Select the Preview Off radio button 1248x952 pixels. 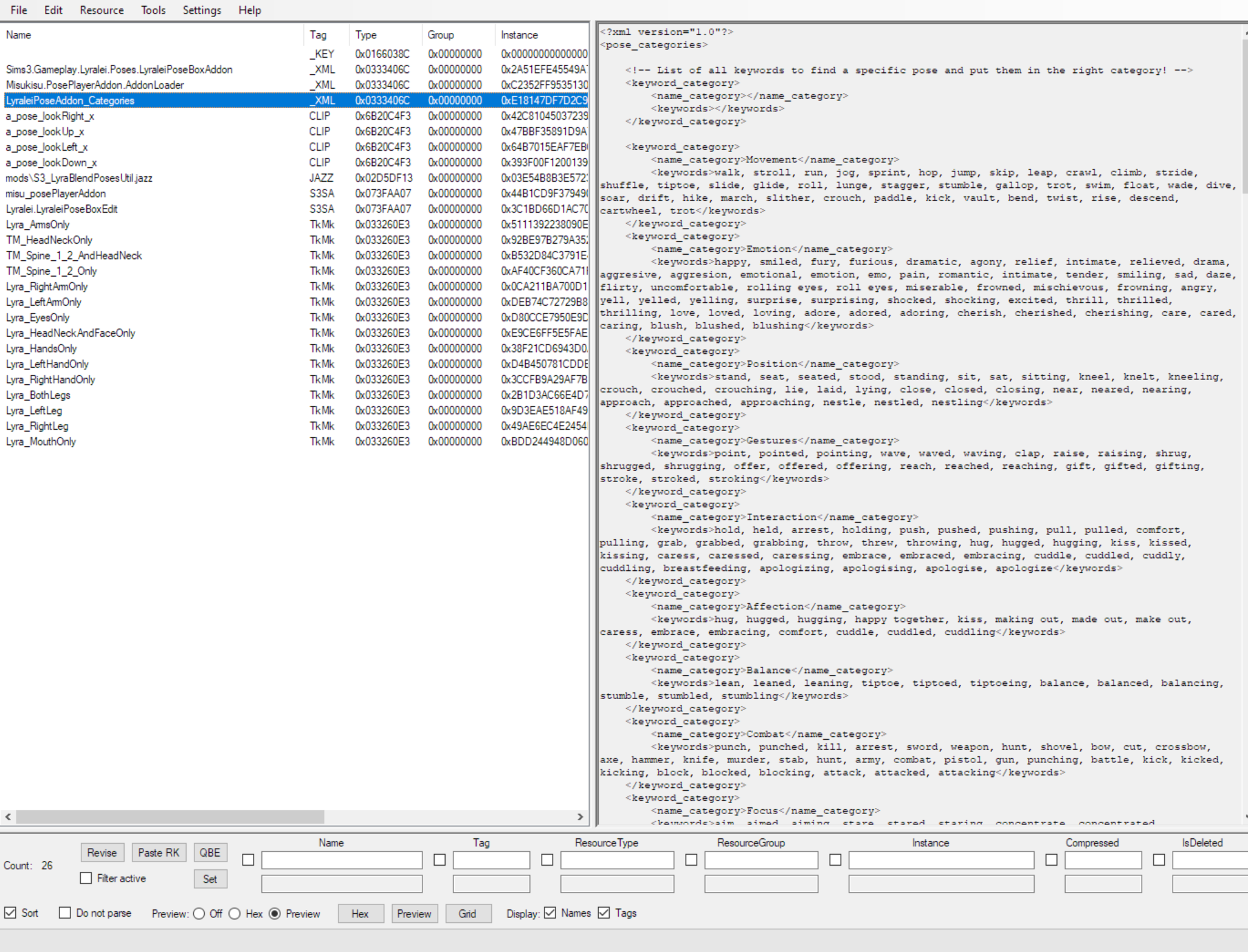click(x=199, y=914)
